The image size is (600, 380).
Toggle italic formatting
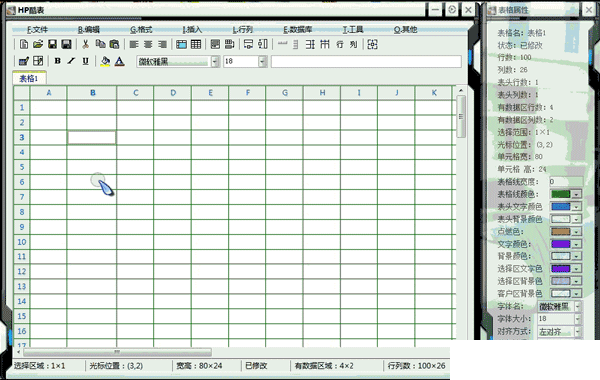72,61
